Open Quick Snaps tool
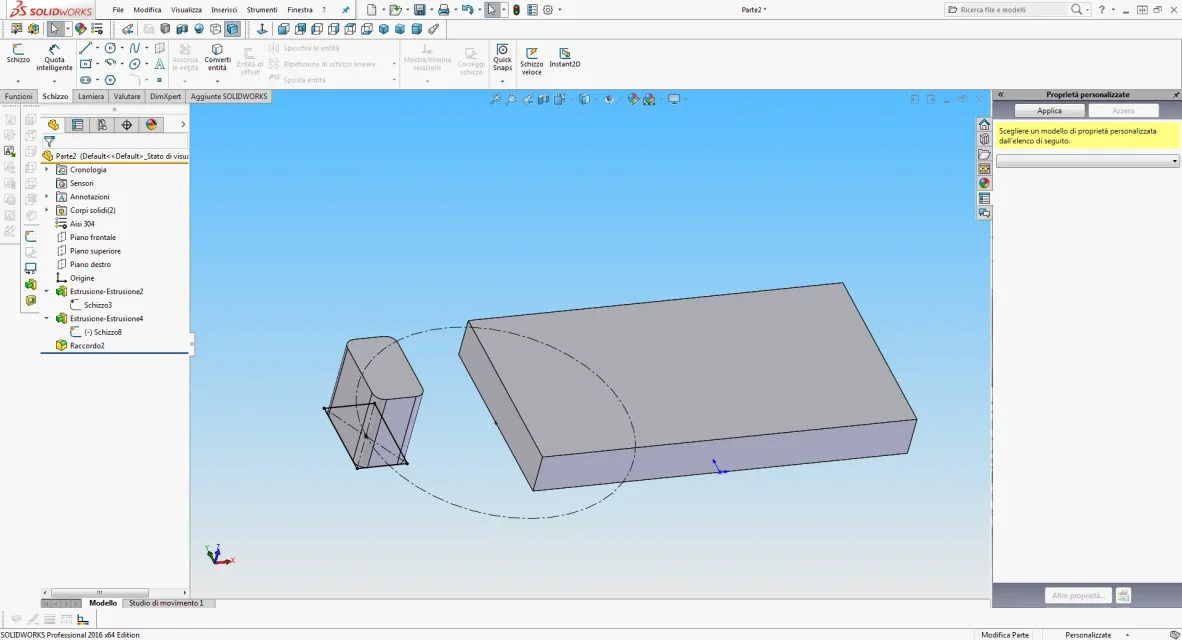 (502, 57)
